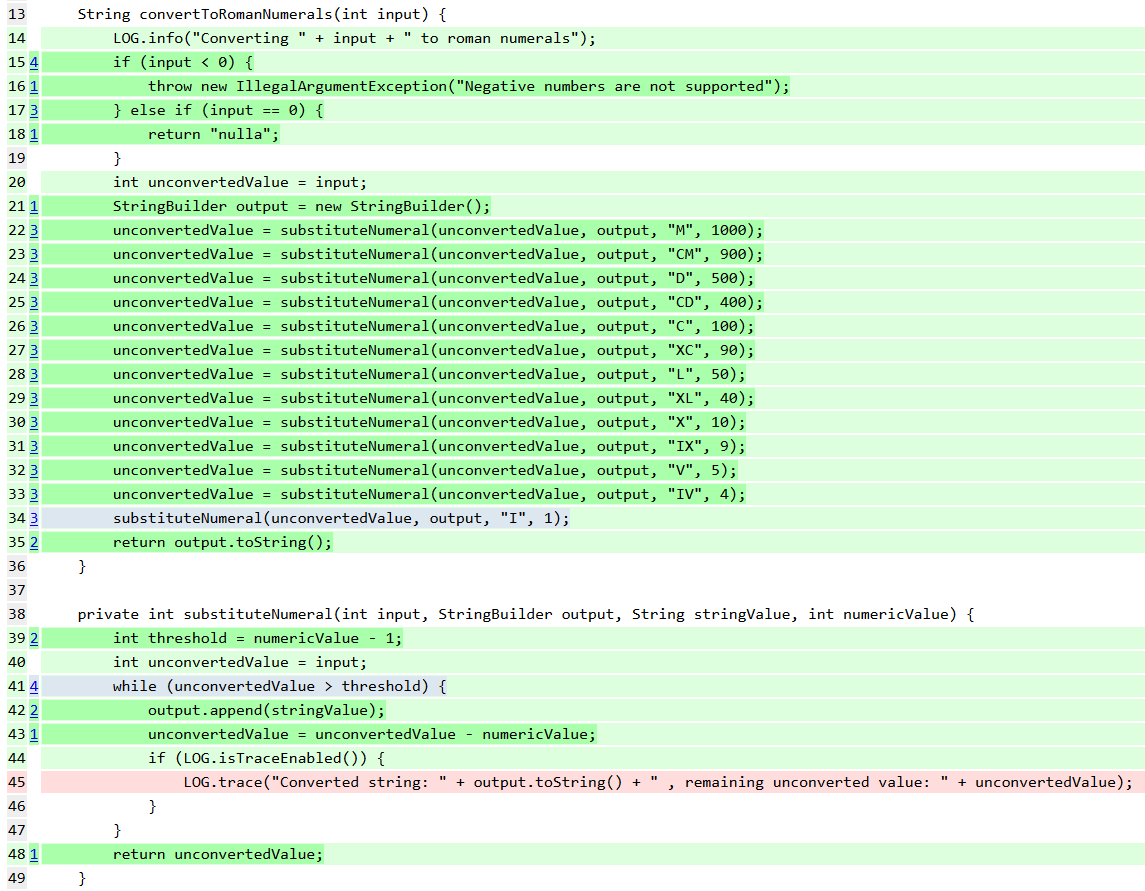Click the IllegalArgumentException throw statement
The height and width of the screenshot is (891, 1145).
[x=468, y=86]
